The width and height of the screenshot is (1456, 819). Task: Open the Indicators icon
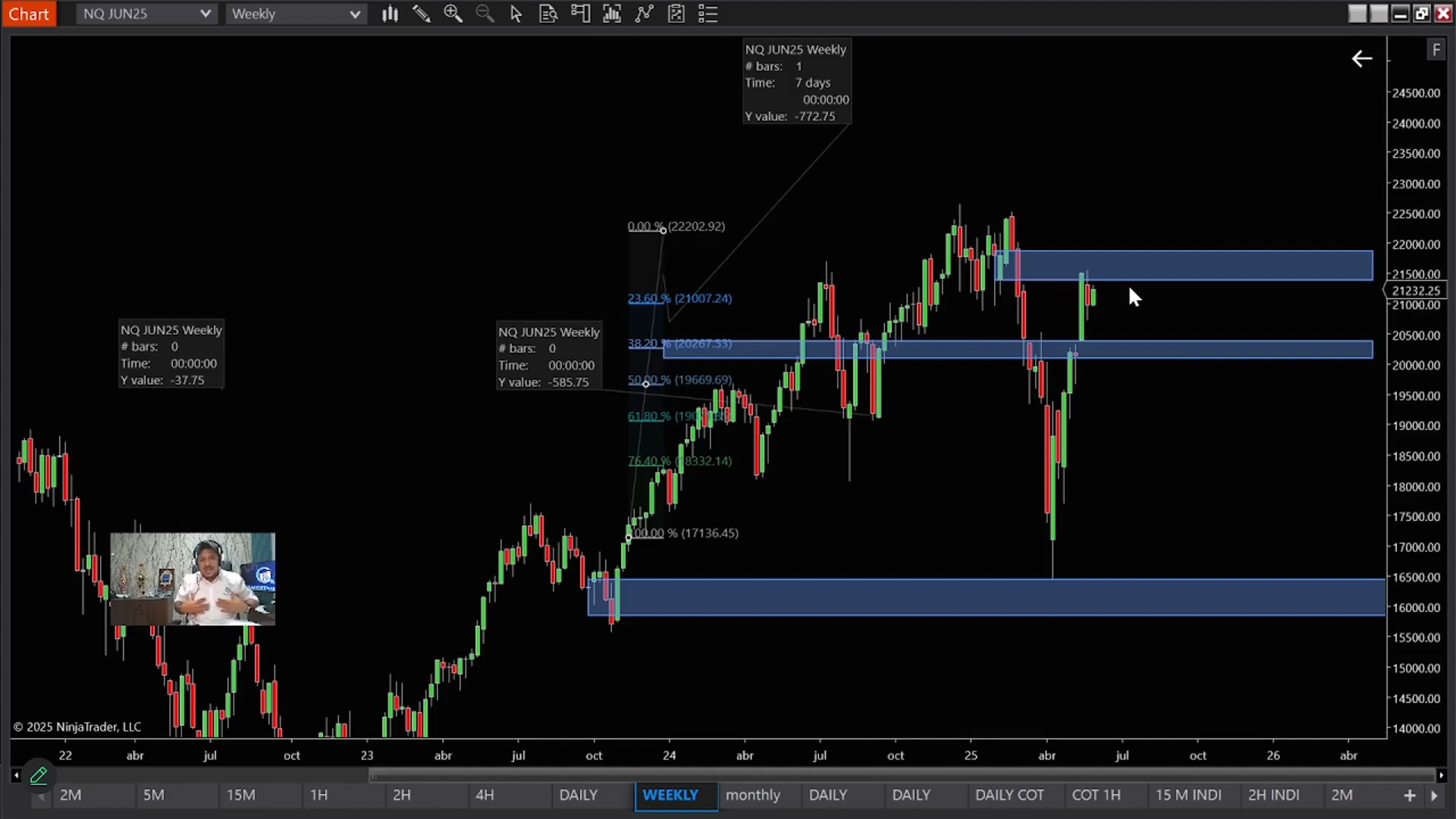(644, 14)
